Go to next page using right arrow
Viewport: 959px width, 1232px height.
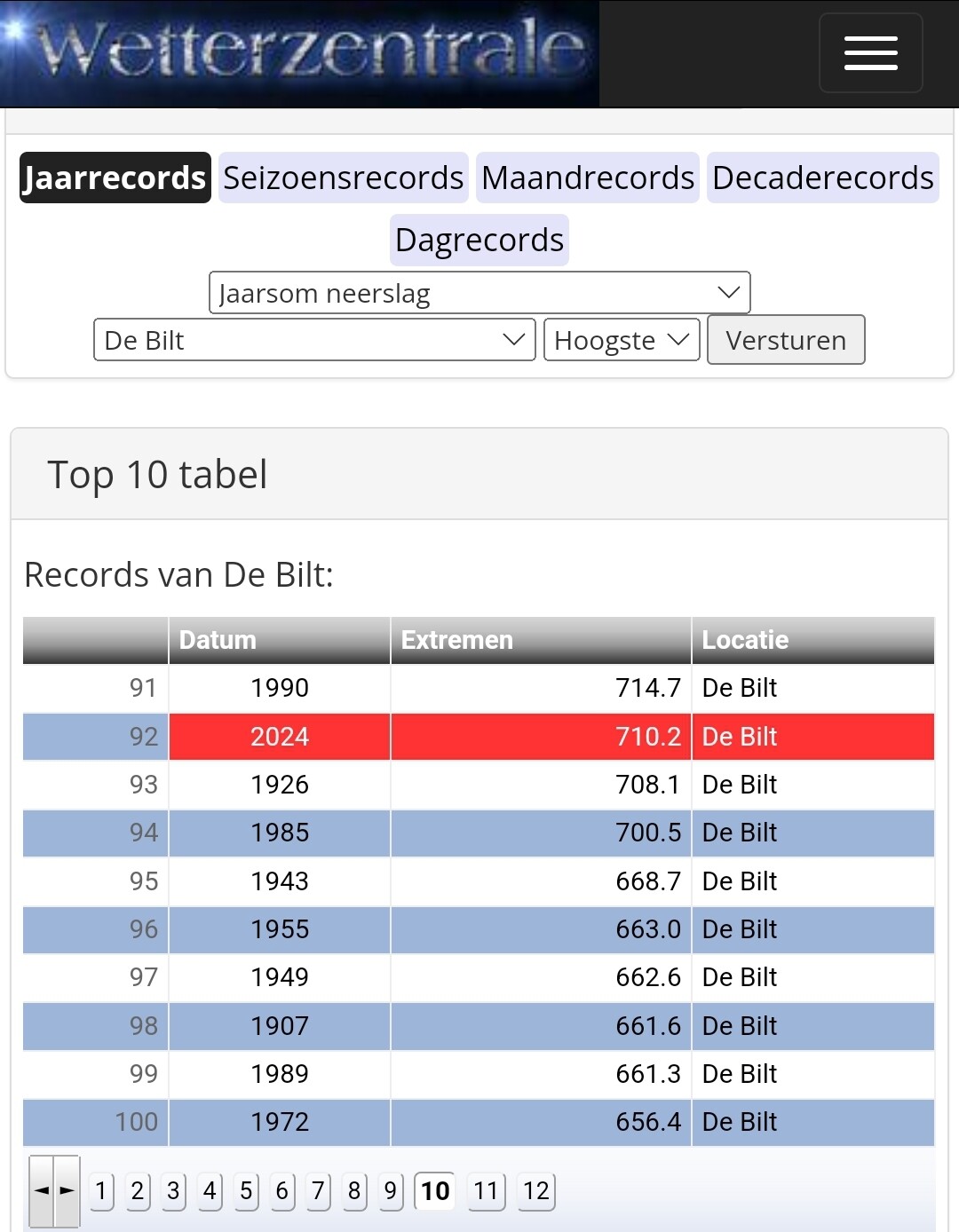[x=67, y=1190]
